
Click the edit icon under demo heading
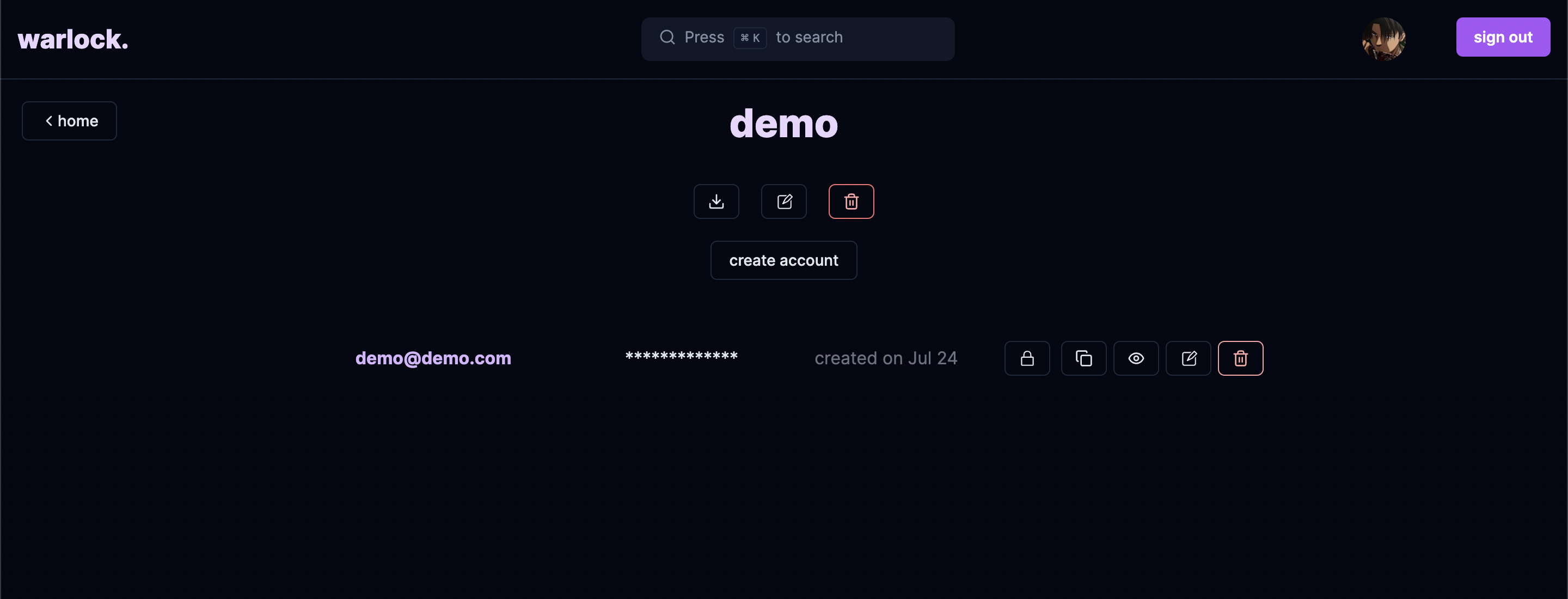point(783,201)
